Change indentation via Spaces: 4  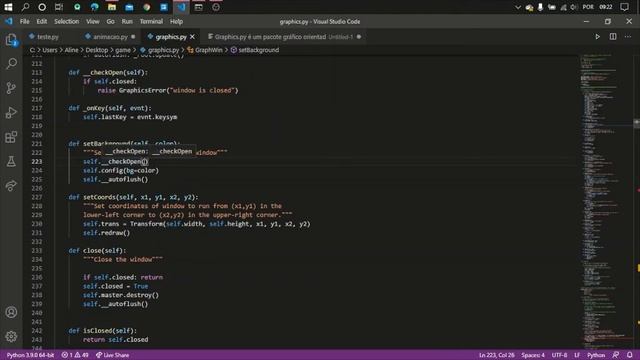pos(533,355)
